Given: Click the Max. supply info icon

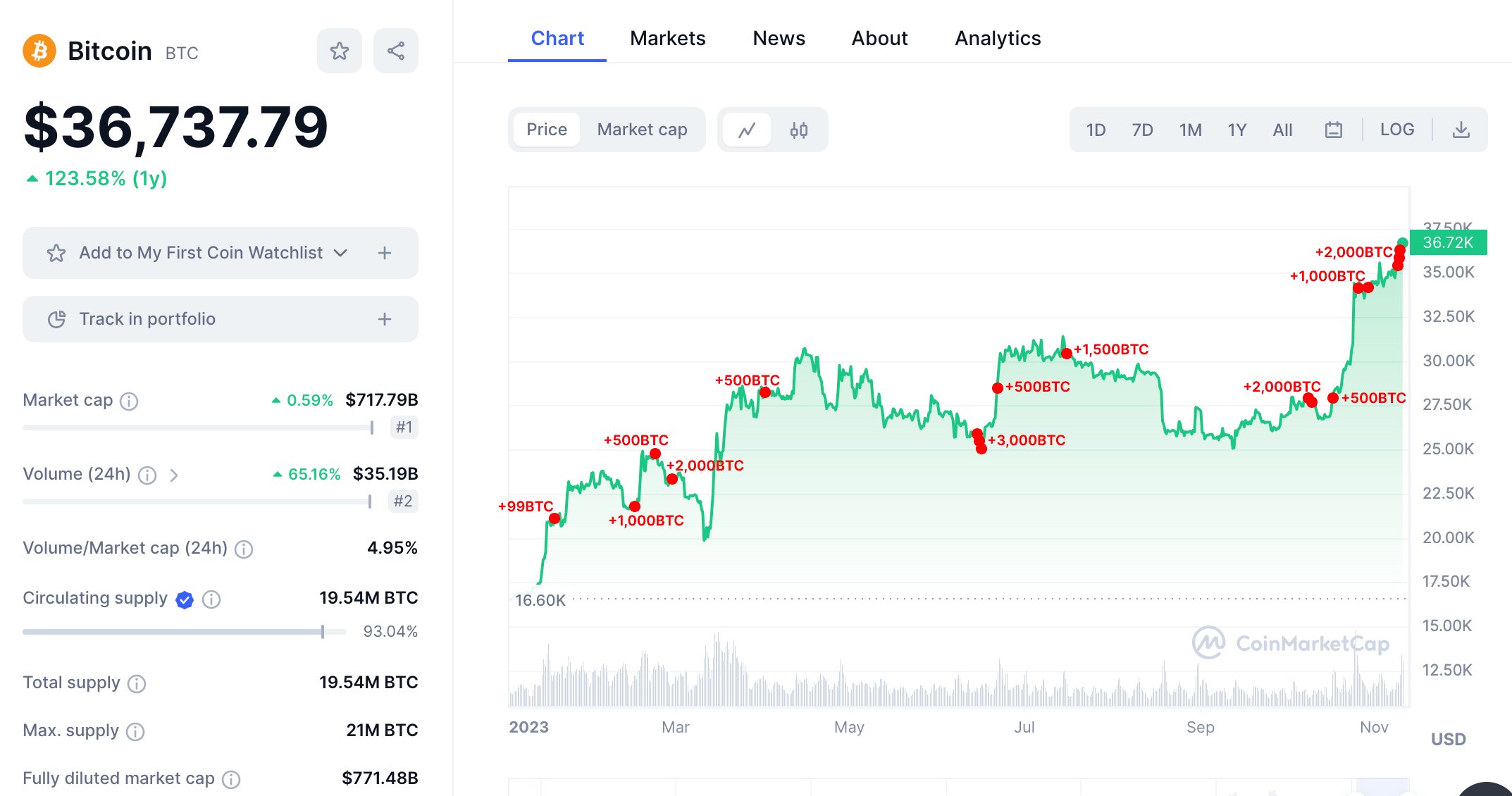Looking at the screenshot, I should click(x=135, y=731).
